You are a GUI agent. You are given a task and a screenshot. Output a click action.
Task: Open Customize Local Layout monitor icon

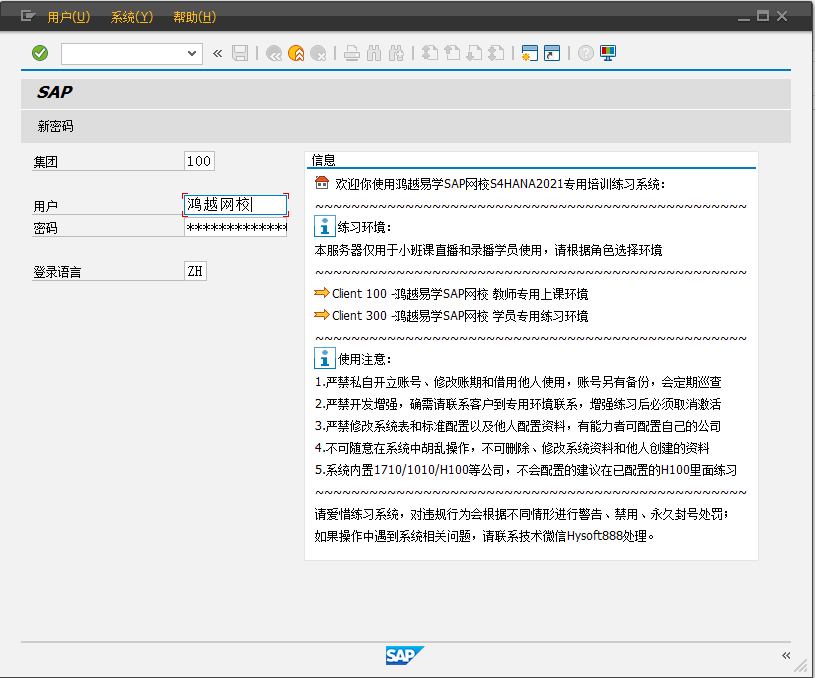(608, 53)
